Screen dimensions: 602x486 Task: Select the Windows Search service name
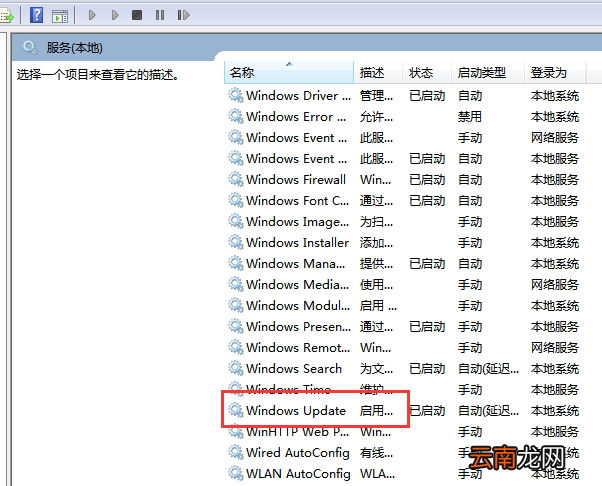294,369
